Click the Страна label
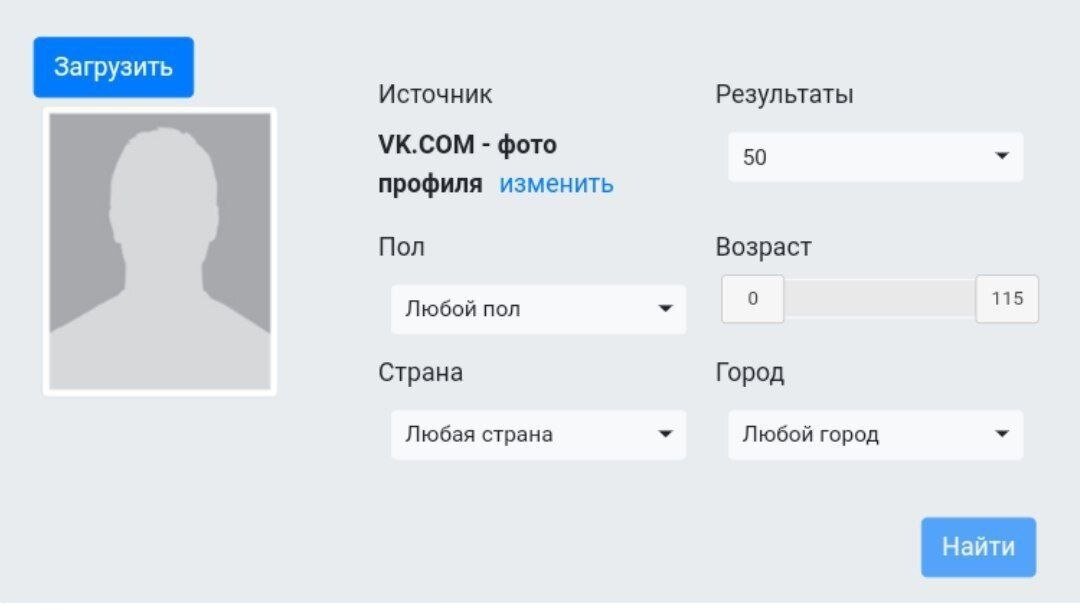The width and height of the screenshot is (1080, 610). tap(420, 372)
